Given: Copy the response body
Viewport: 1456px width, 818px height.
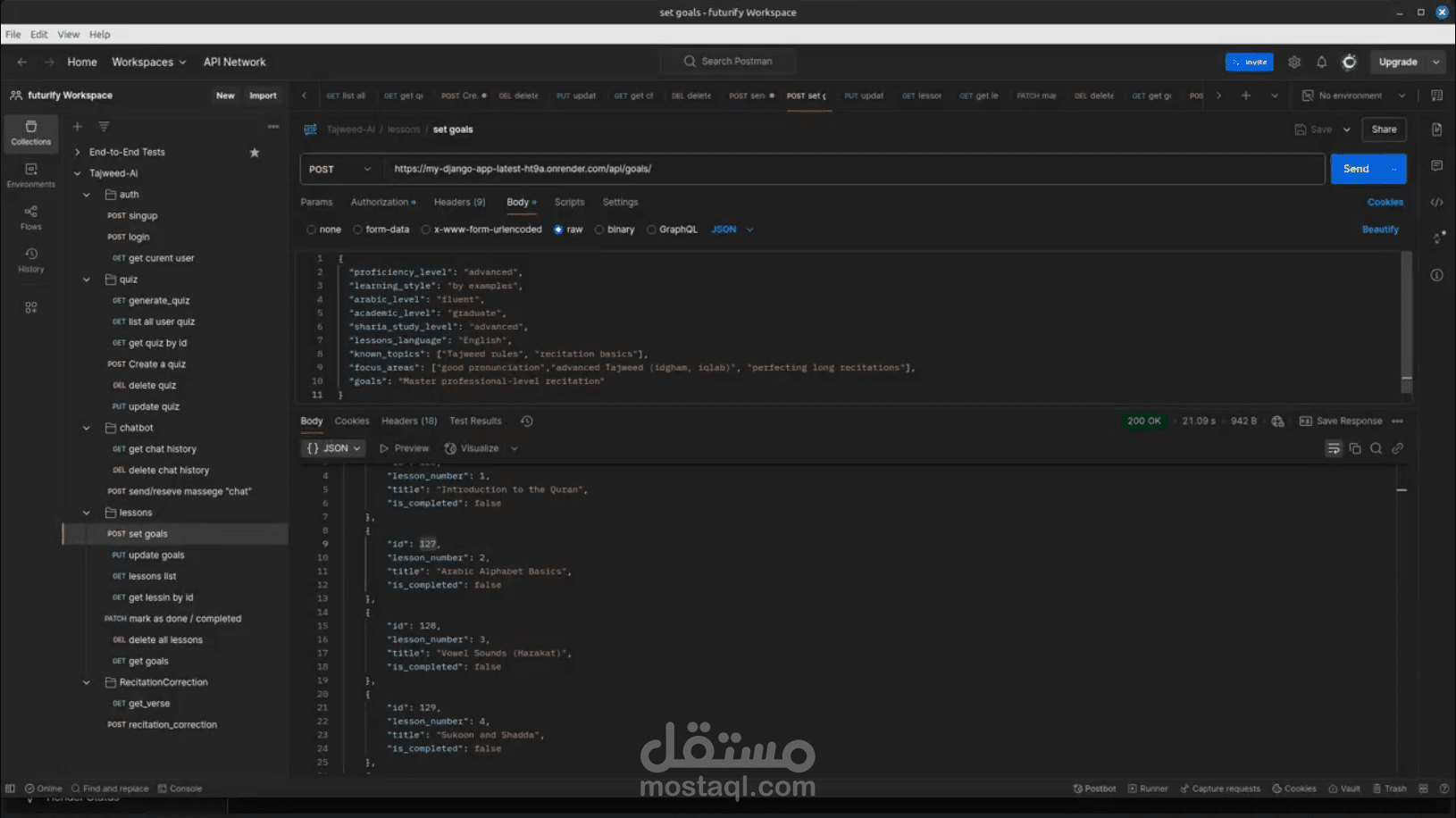Looking at the screenshot, I should click(1355, 448).
